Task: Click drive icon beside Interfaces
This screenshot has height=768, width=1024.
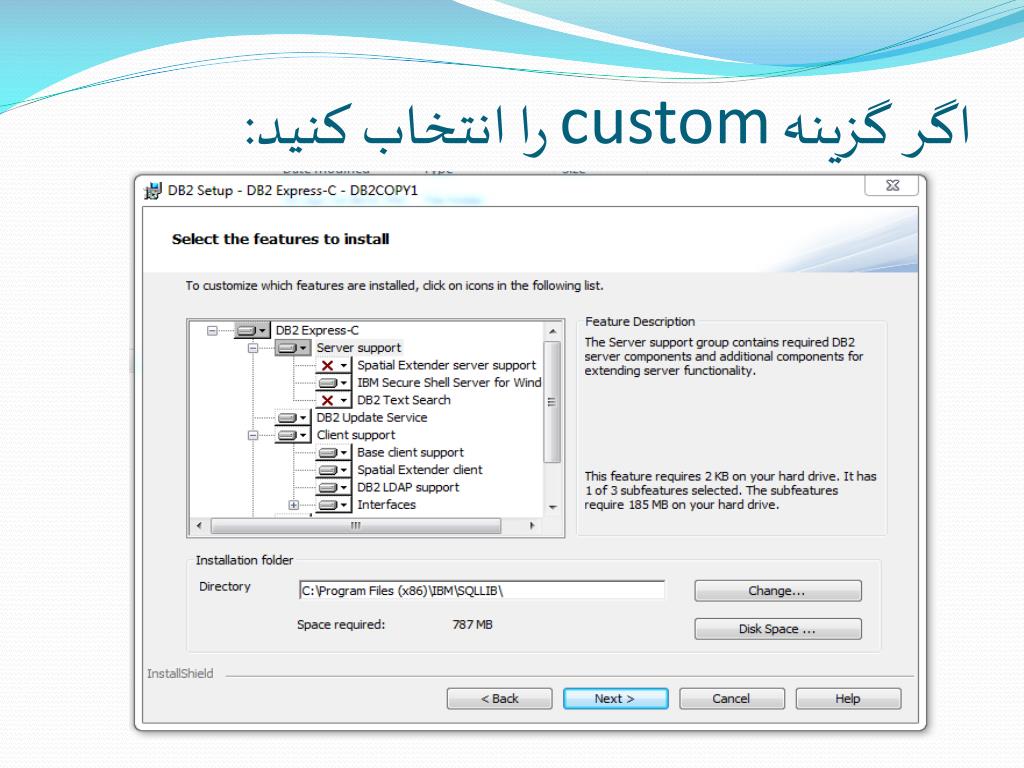Action: tap(333, 505)
